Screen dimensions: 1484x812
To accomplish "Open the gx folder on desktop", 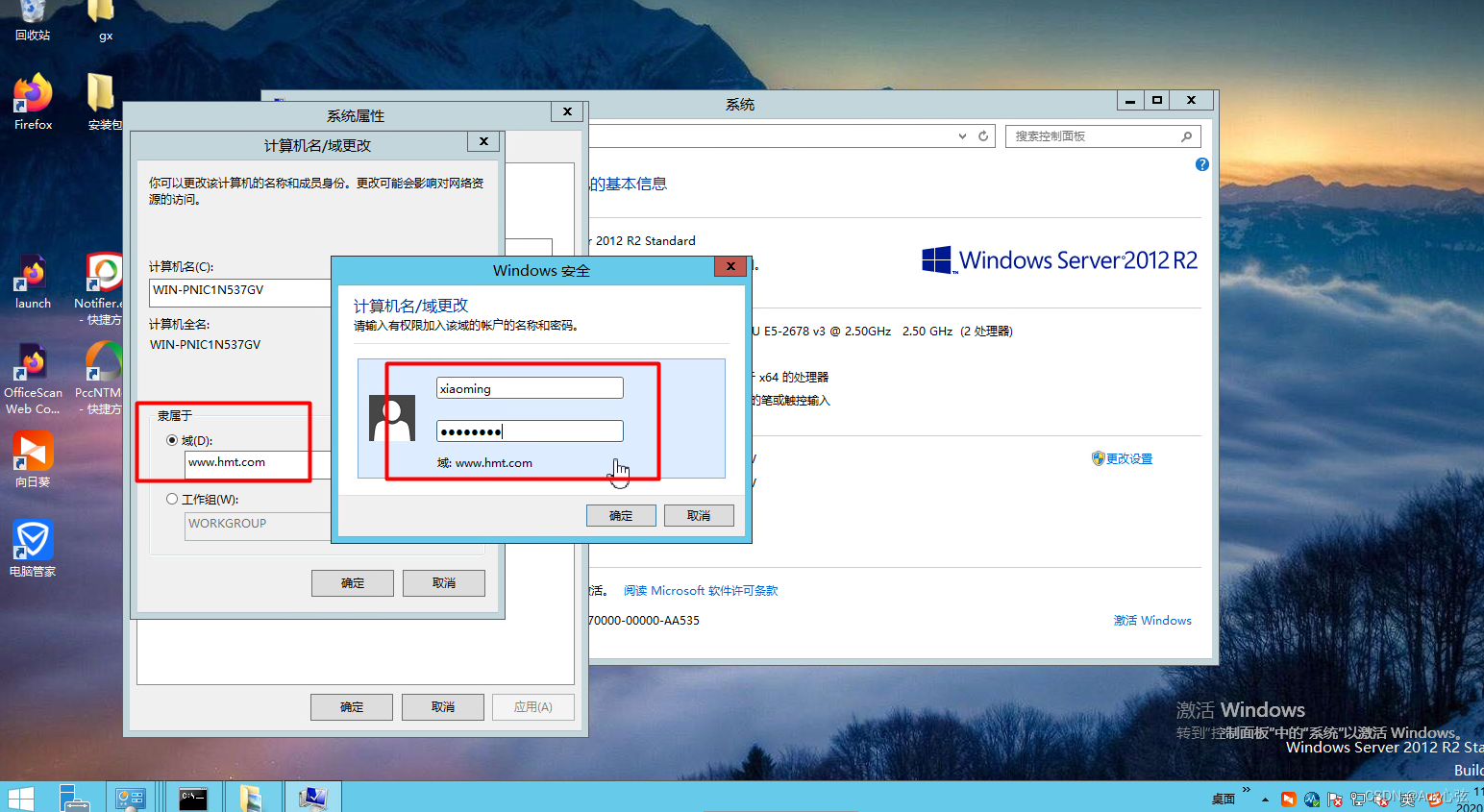I will 103,19.
